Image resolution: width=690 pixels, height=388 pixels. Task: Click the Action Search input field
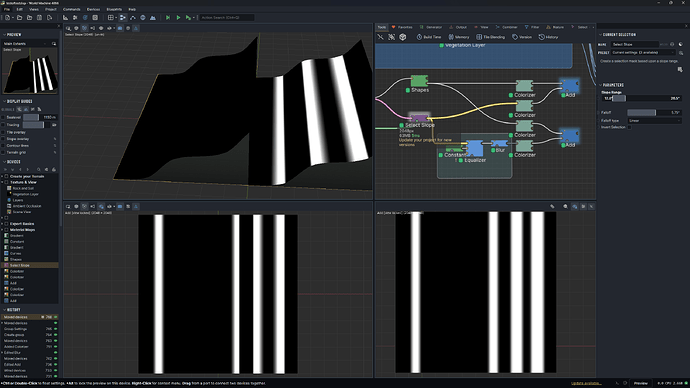tap(226, 18)
